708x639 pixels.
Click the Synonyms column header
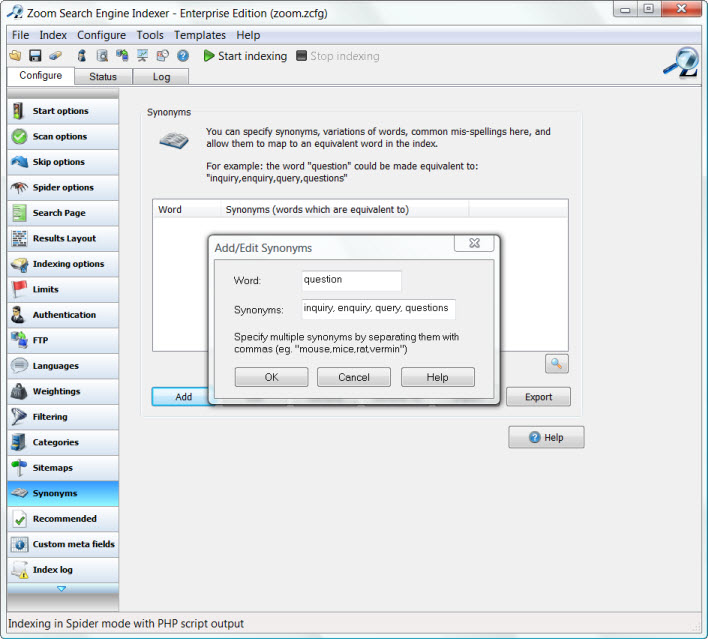point(345,210)
